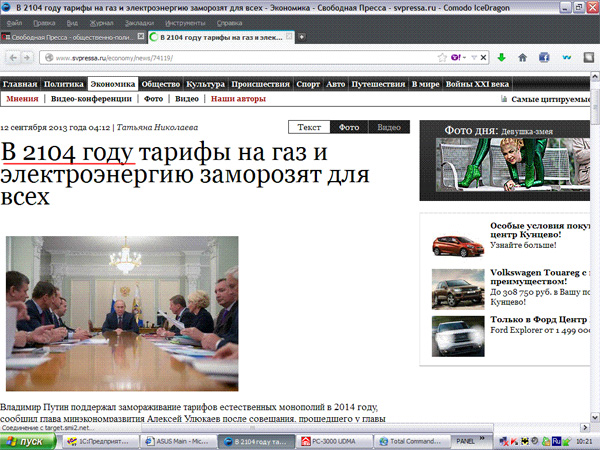Select the Видео view tab of article
The height and width of the screenshot is (450, 600).
point(388,128)
